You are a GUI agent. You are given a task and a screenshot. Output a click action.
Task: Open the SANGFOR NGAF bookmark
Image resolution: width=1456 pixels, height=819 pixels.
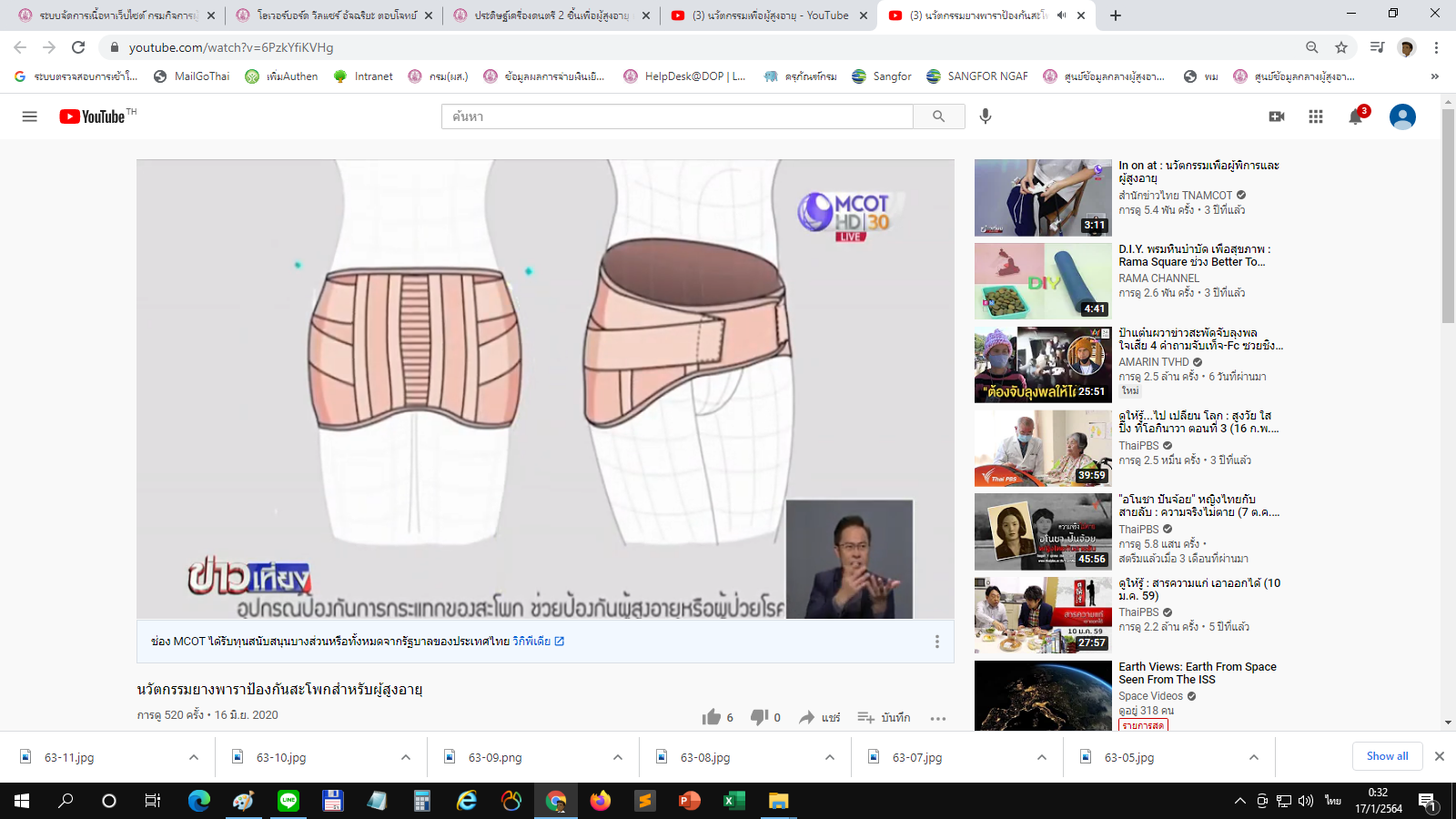tap(977, 76)
